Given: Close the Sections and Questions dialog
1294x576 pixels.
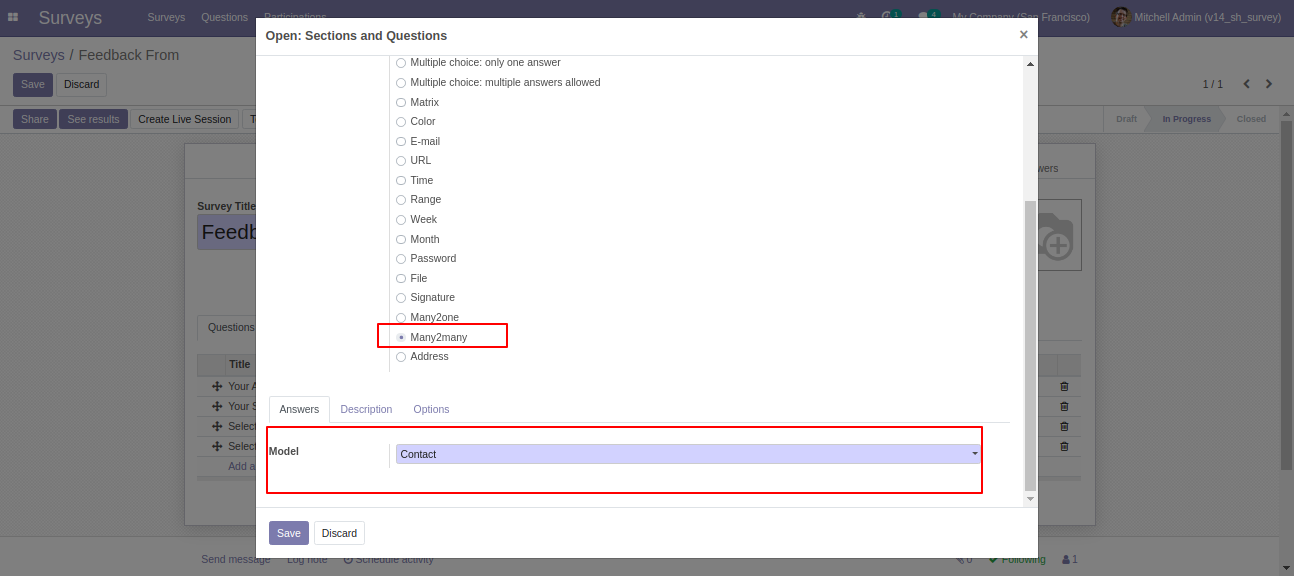Looking at the screenshot, I should [1023, 35].
